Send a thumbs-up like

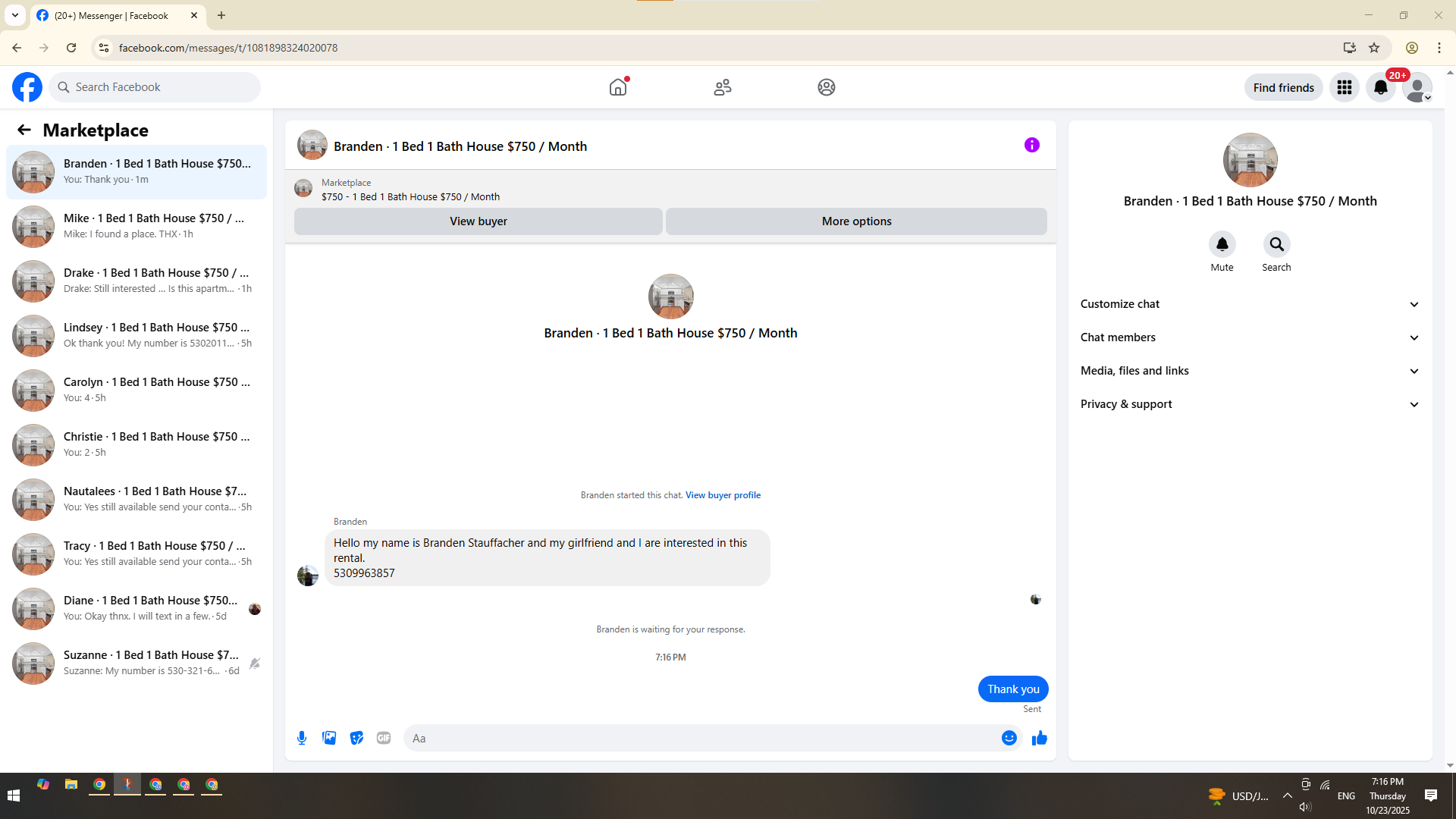pos(1039,738)
